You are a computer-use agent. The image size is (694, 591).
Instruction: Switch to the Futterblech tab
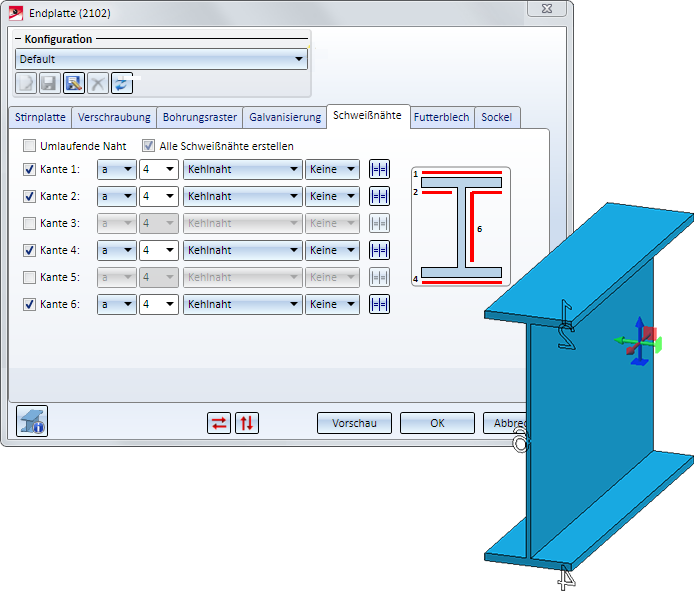click(442, 117)
